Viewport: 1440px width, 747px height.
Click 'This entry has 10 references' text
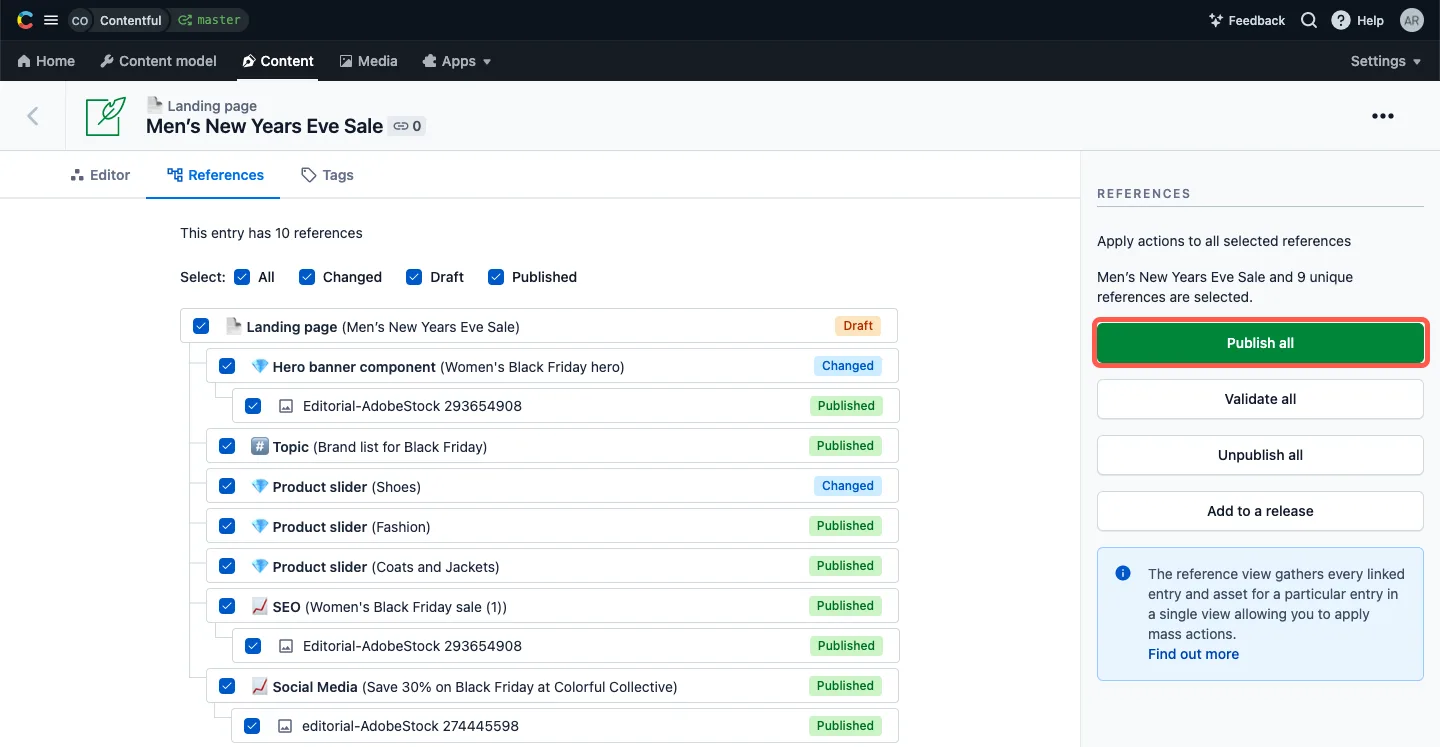click(271, 233)
